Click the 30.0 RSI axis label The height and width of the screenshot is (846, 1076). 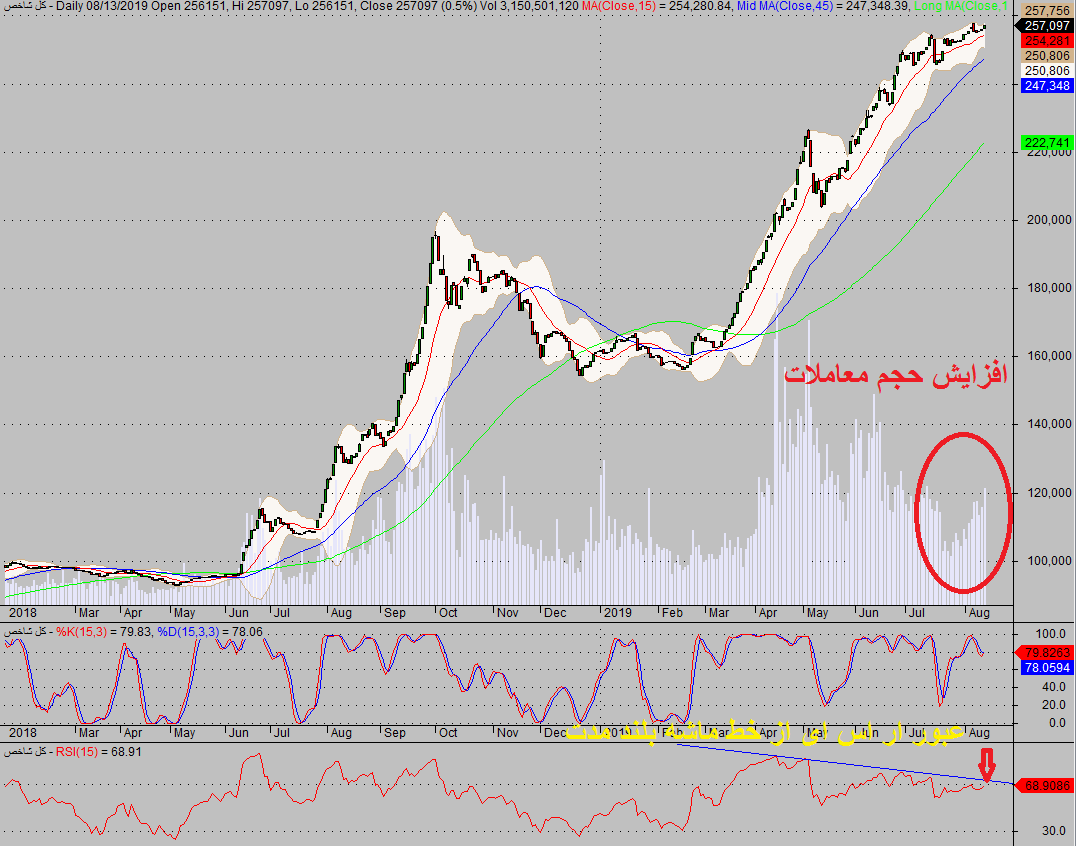(x=1053, y=830)
